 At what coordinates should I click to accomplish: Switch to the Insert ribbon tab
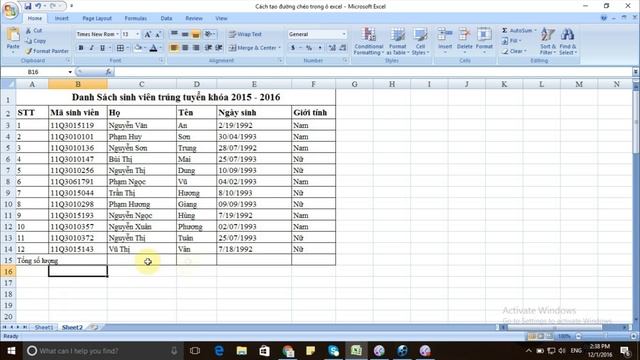tap(62, 18)
